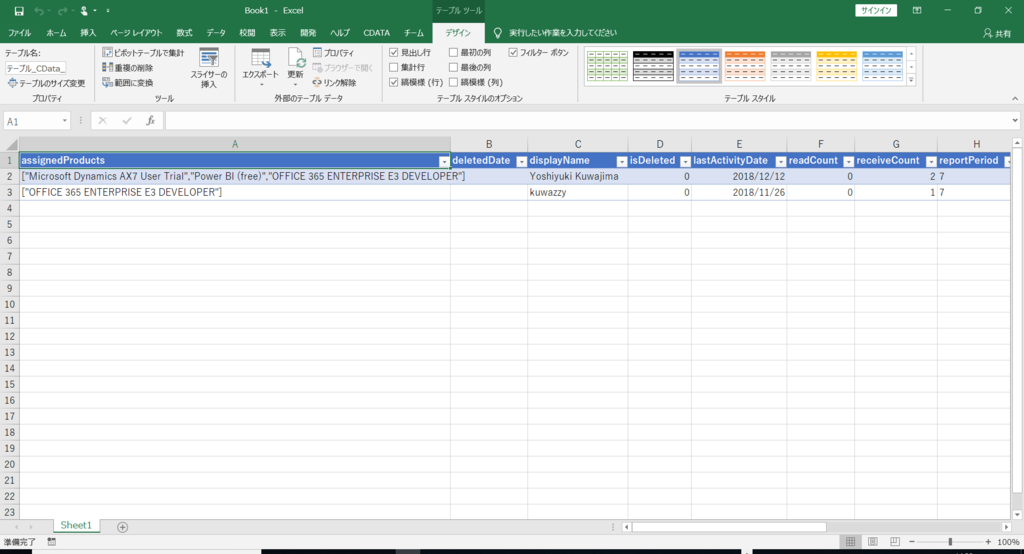Click the table name input field
This screenshot has width=1024, height=554.
click(x=36, y=68)
